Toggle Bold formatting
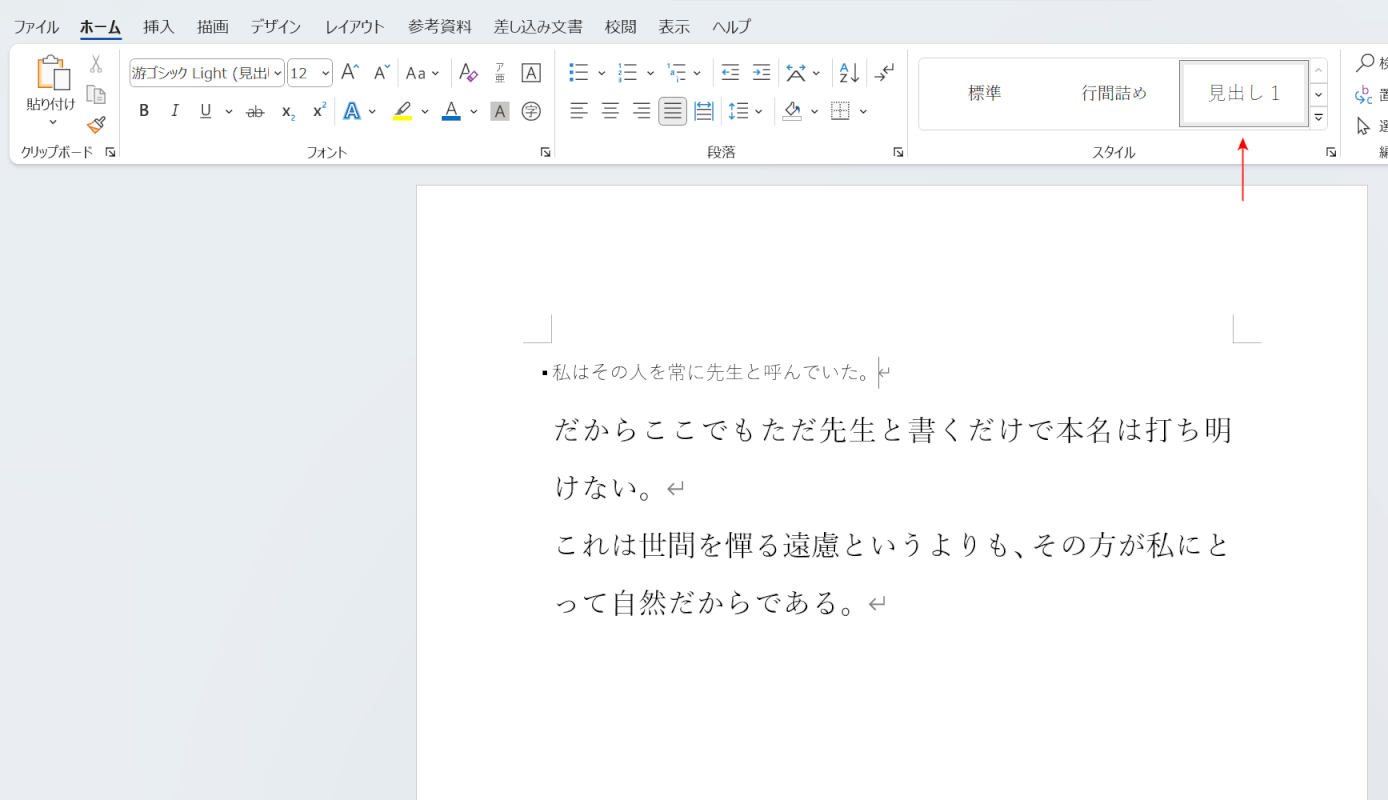This screenshot has width=1388, height=800. click(x=144, y=111)
